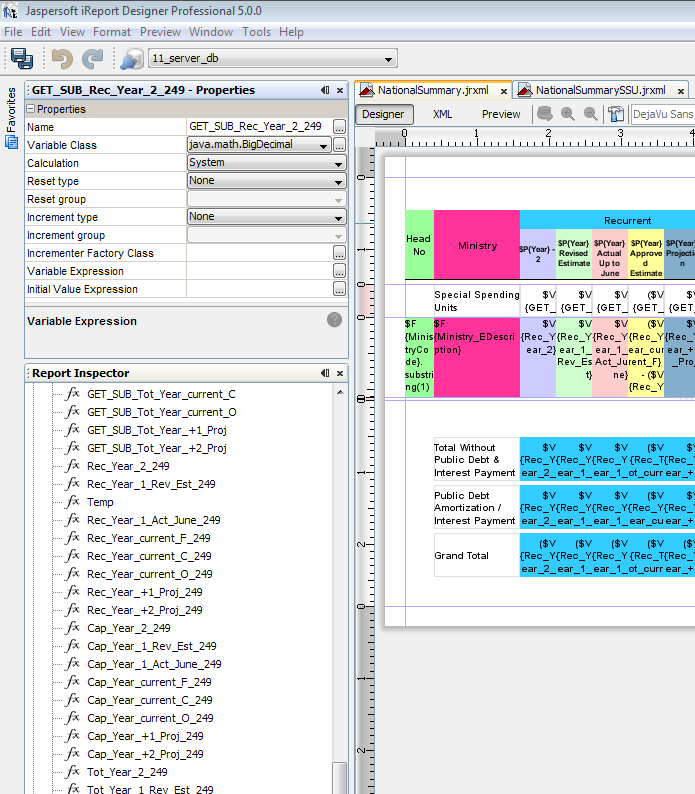This screenshot has height=794, width=695.
Task: Switch to XML view
Action: pos(442,114)
